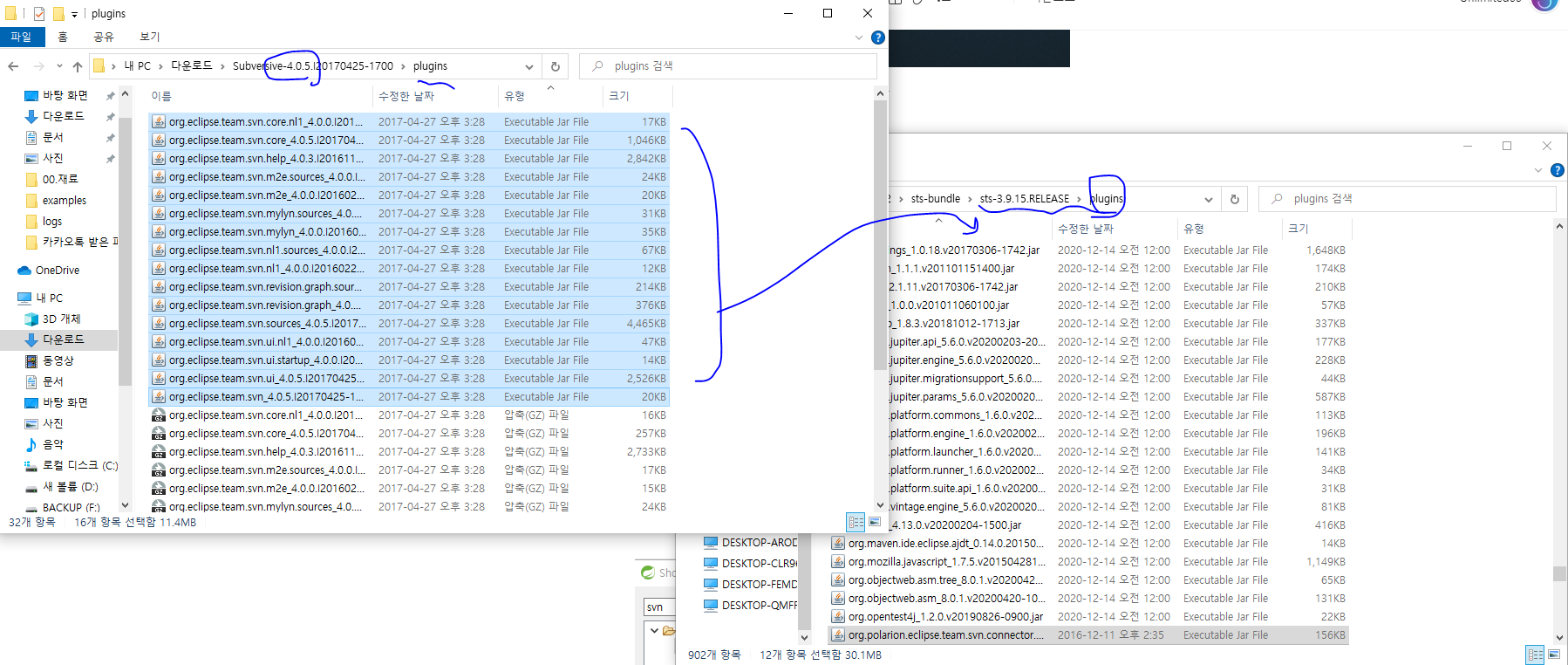Select org.eclipse.team.svn.help_4.0.3 jar file
This screenshot has height=665, width=1568.
tap(409, 159)
